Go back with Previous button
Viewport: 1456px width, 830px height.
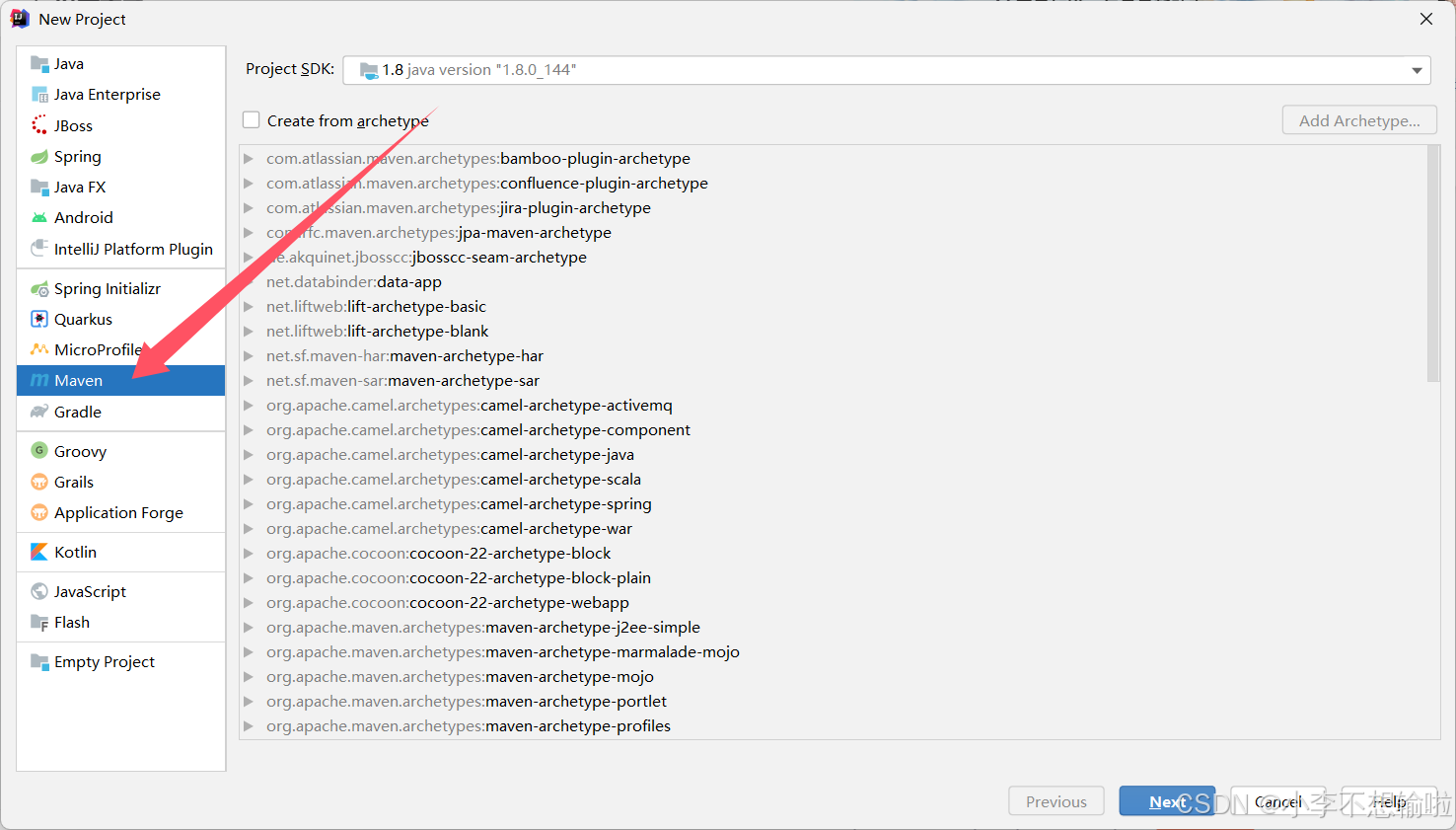click(x=1056, y=801)
